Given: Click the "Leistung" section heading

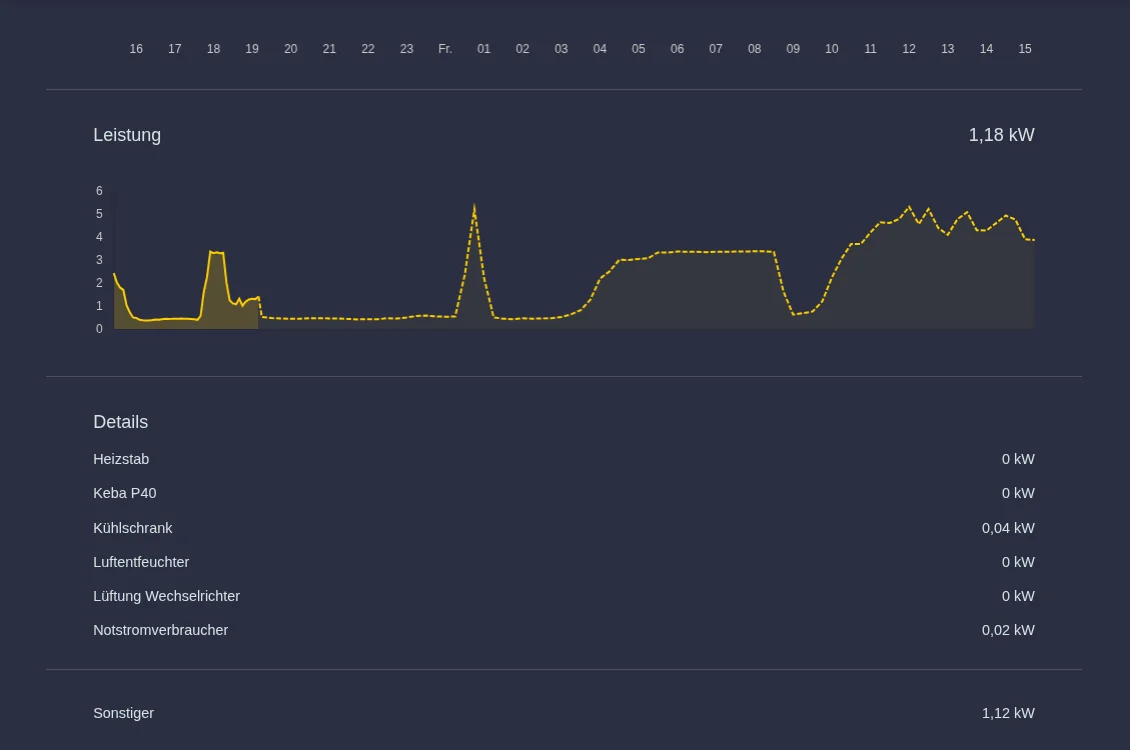Looking at the screenshot, I should pyautogui.click(x=127, y=135).
